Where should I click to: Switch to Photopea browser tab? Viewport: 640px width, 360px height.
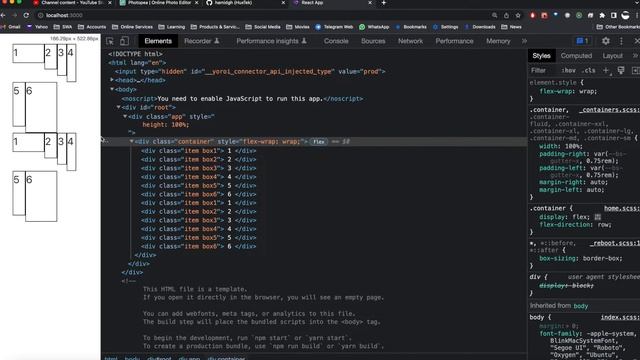click(159, 3)
